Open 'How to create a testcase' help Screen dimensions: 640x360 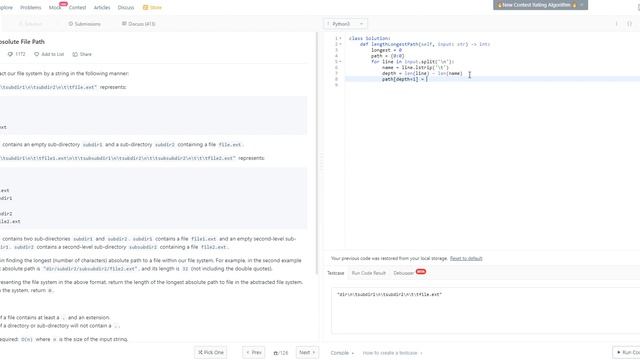click(392, 353)
